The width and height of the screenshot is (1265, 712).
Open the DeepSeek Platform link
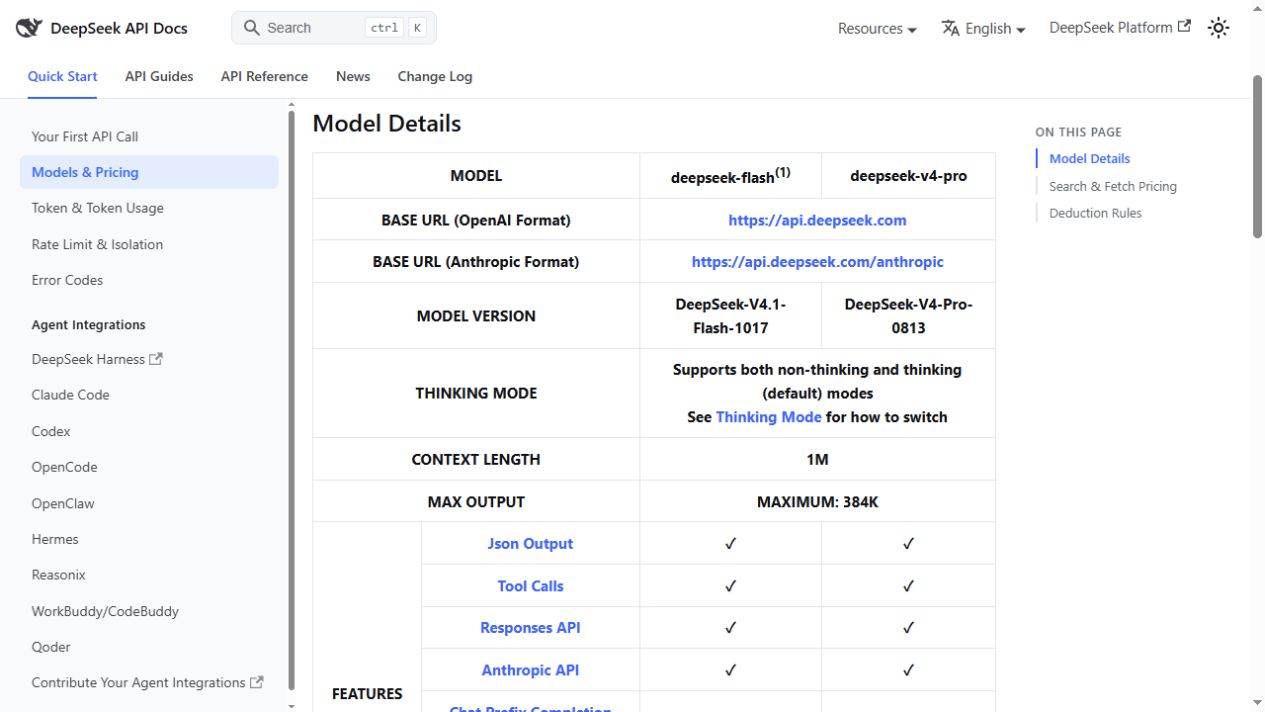1120,27
